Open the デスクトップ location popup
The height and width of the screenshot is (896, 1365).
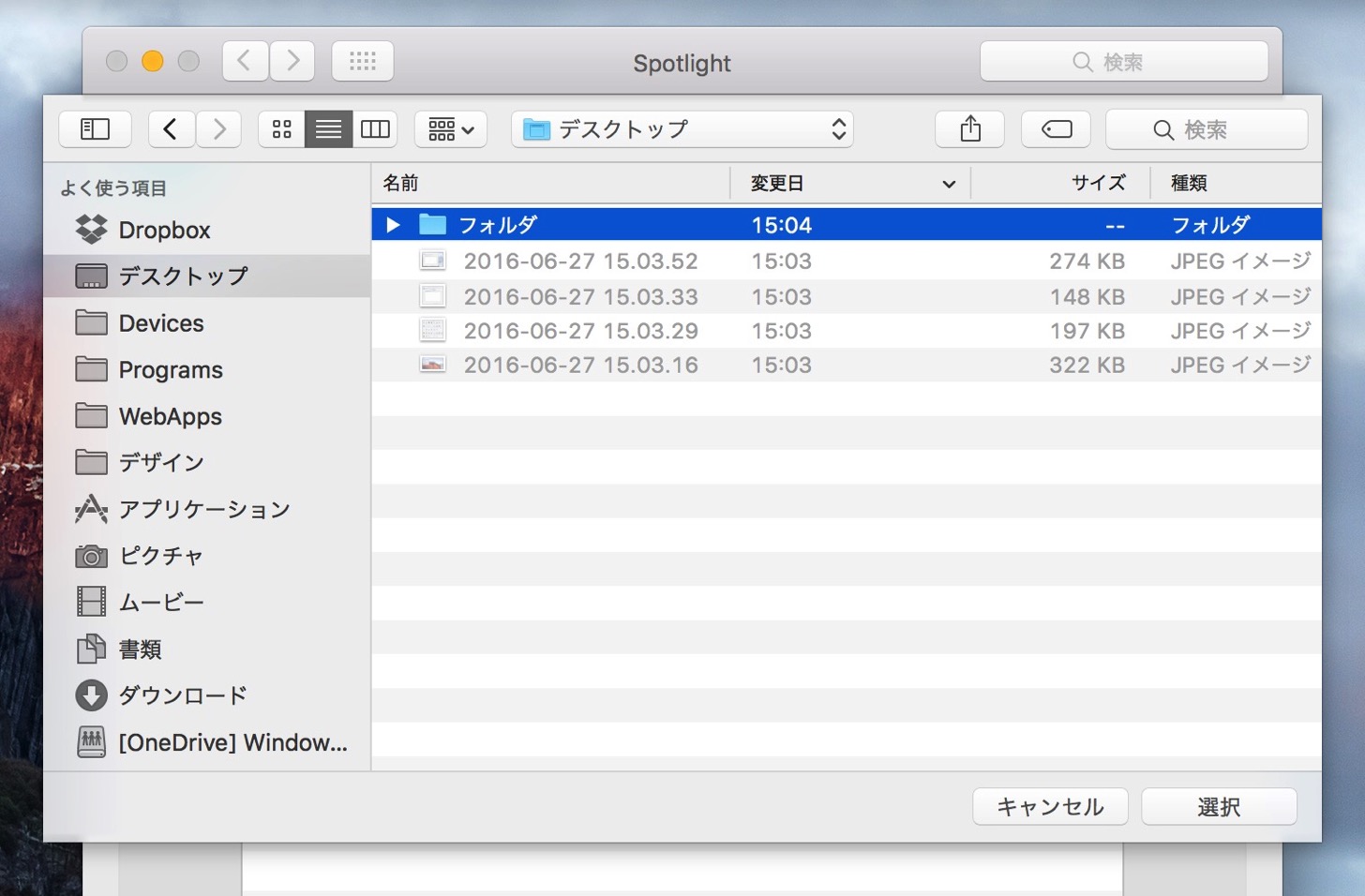pyautogui.click(x=682, y=129)
